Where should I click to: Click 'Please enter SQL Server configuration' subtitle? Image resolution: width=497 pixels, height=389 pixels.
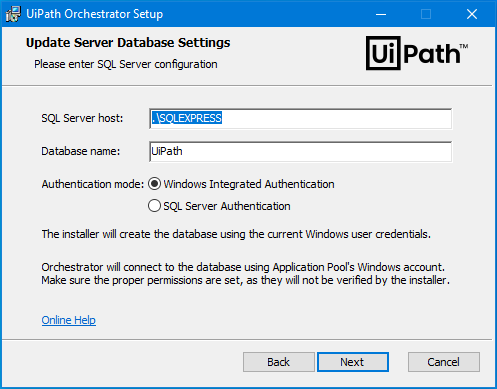126,64
